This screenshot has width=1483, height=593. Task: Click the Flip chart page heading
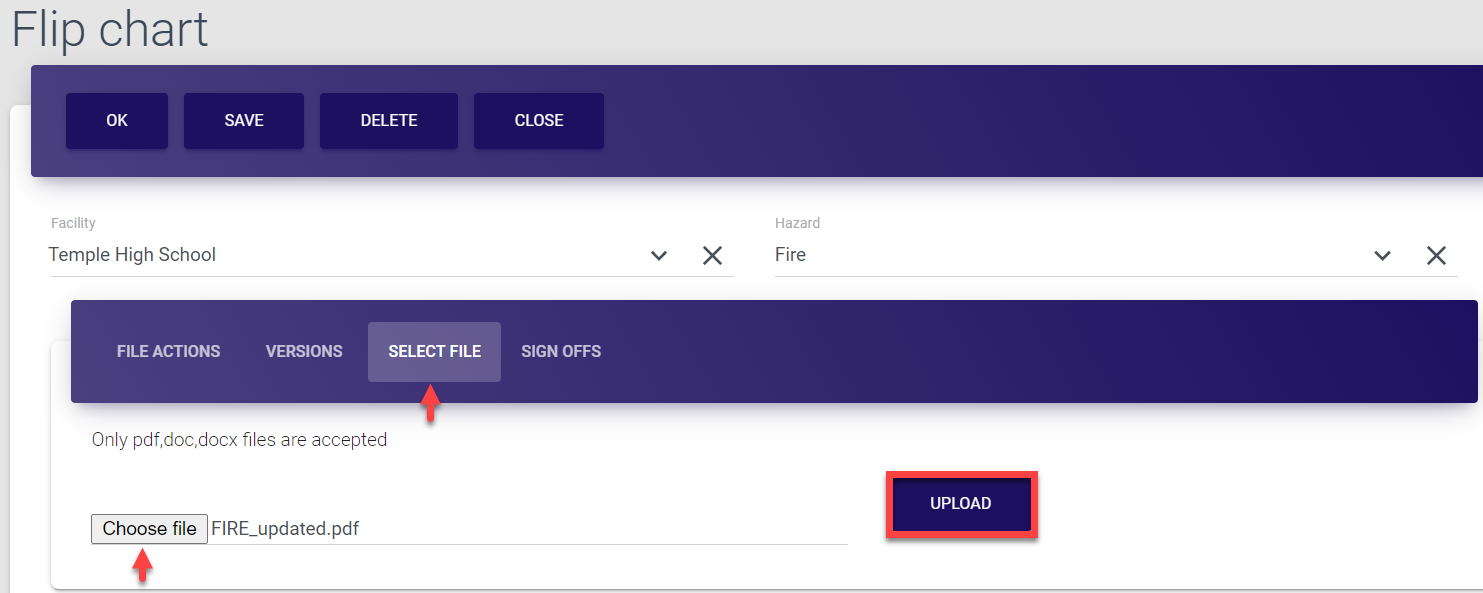pyautogui.click(x=110, y=28)
